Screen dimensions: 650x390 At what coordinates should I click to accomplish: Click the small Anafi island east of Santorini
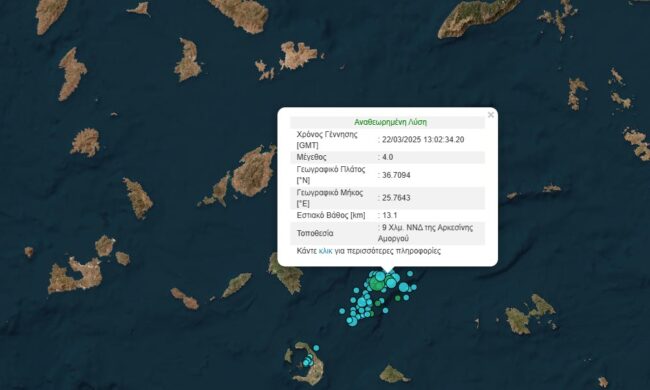[x=393, y=374]
